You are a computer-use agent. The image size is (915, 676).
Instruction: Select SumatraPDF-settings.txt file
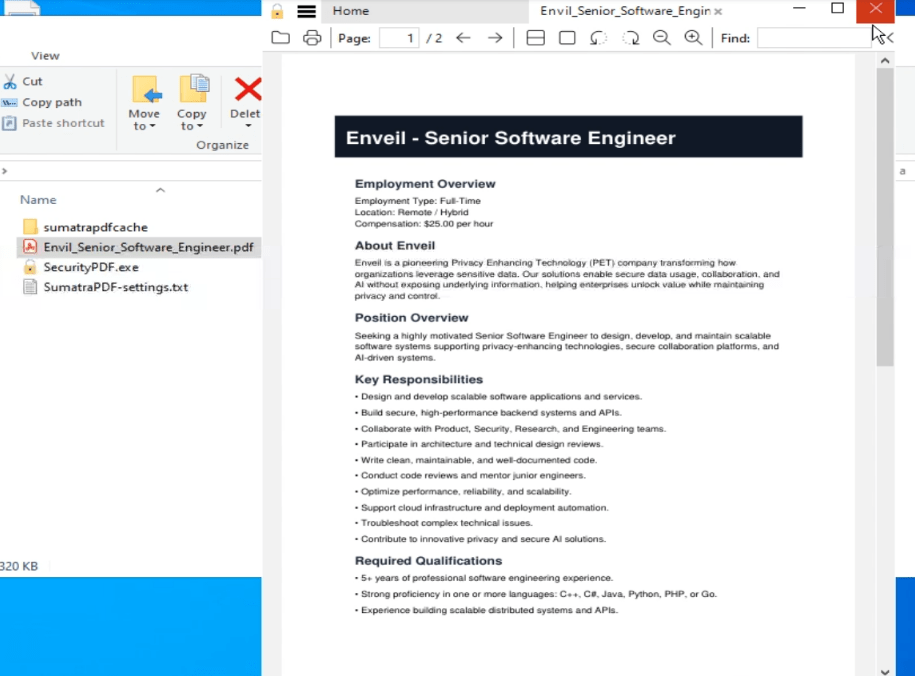pyautogui.click(x=116, y=287)
